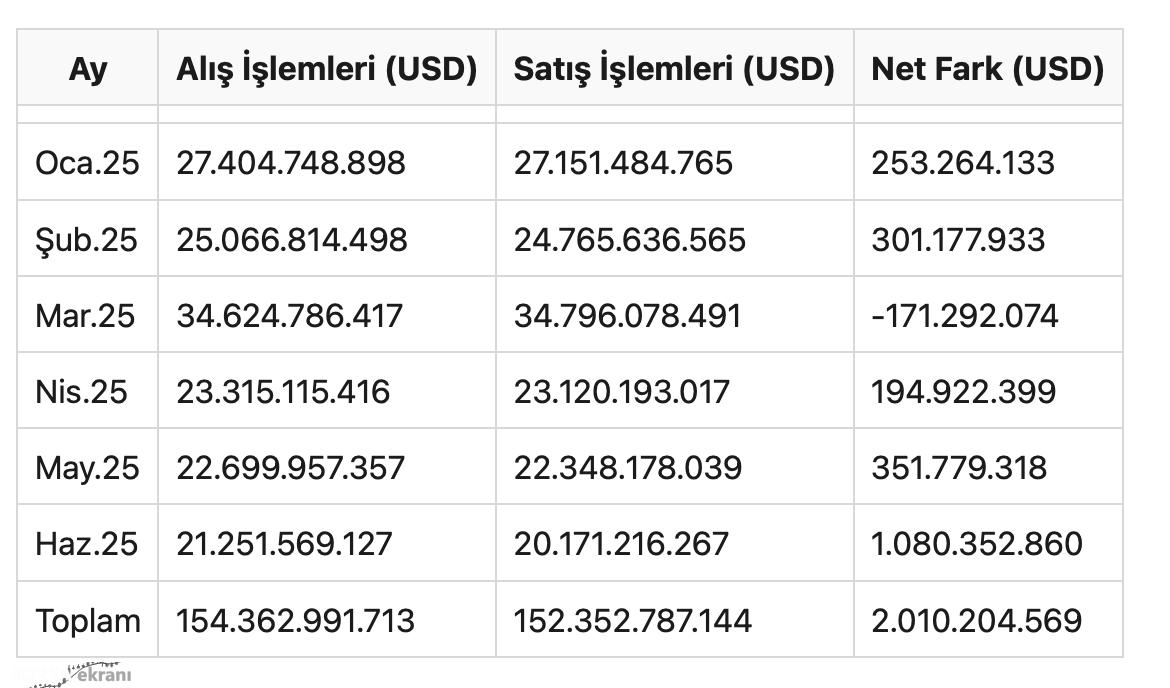Viewport: 1170px width, 688px height.
Task: Select the Şub.25 month cell
Action: click(87, 240)
